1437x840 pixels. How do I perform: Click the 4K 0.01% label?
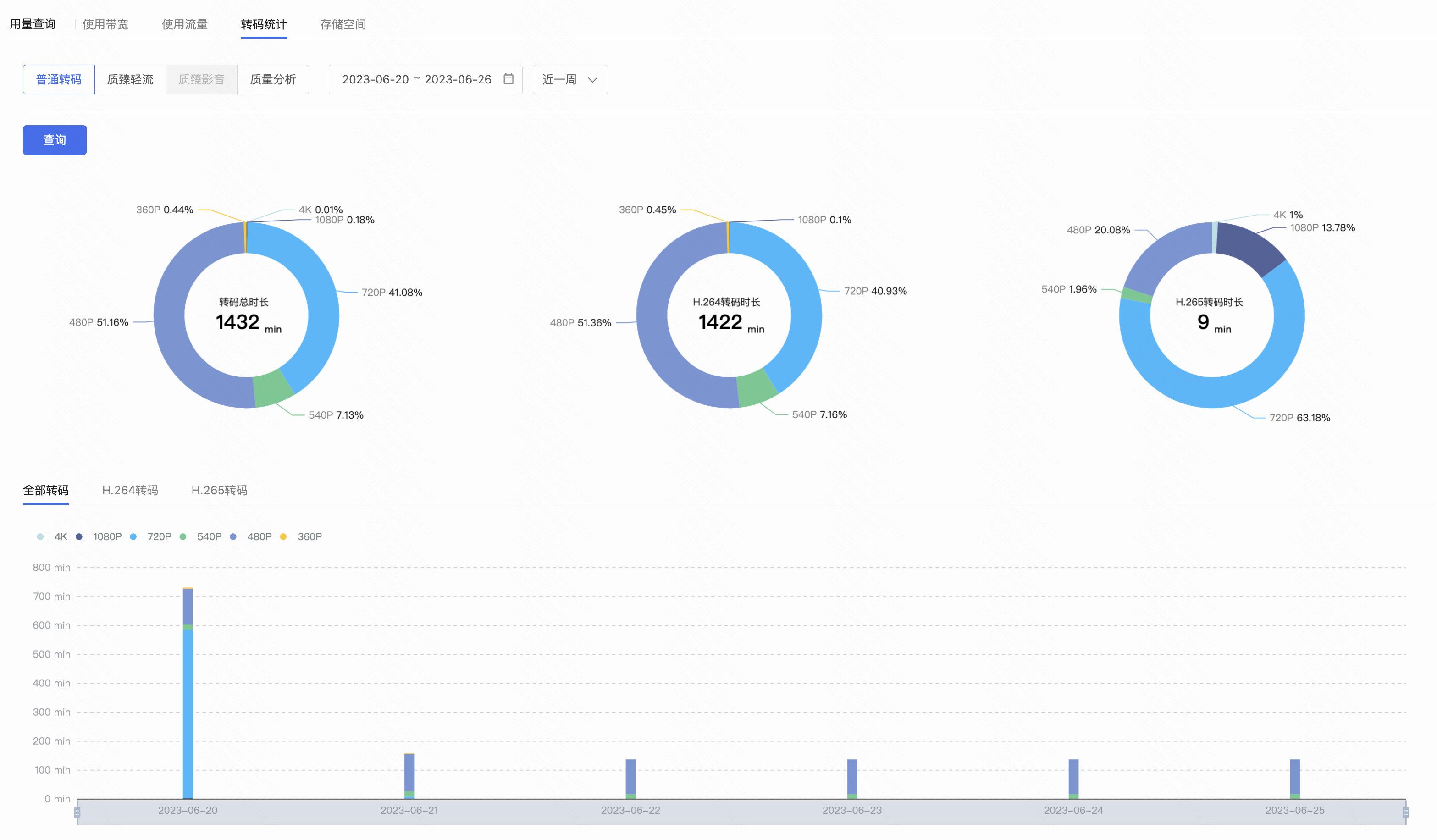(321, 210)
